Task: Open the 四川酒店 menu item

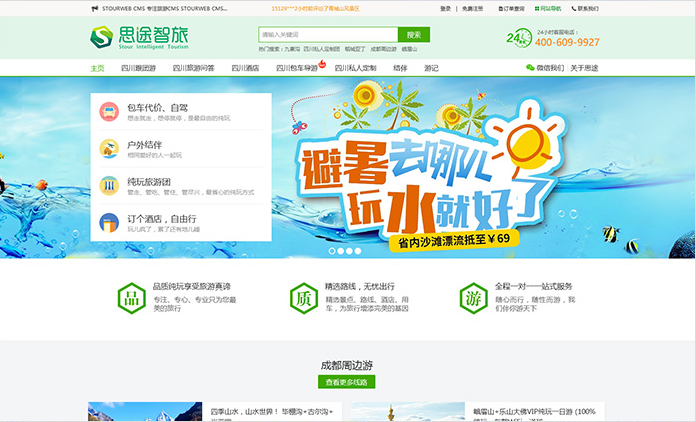Action: (x=245, y=68)
